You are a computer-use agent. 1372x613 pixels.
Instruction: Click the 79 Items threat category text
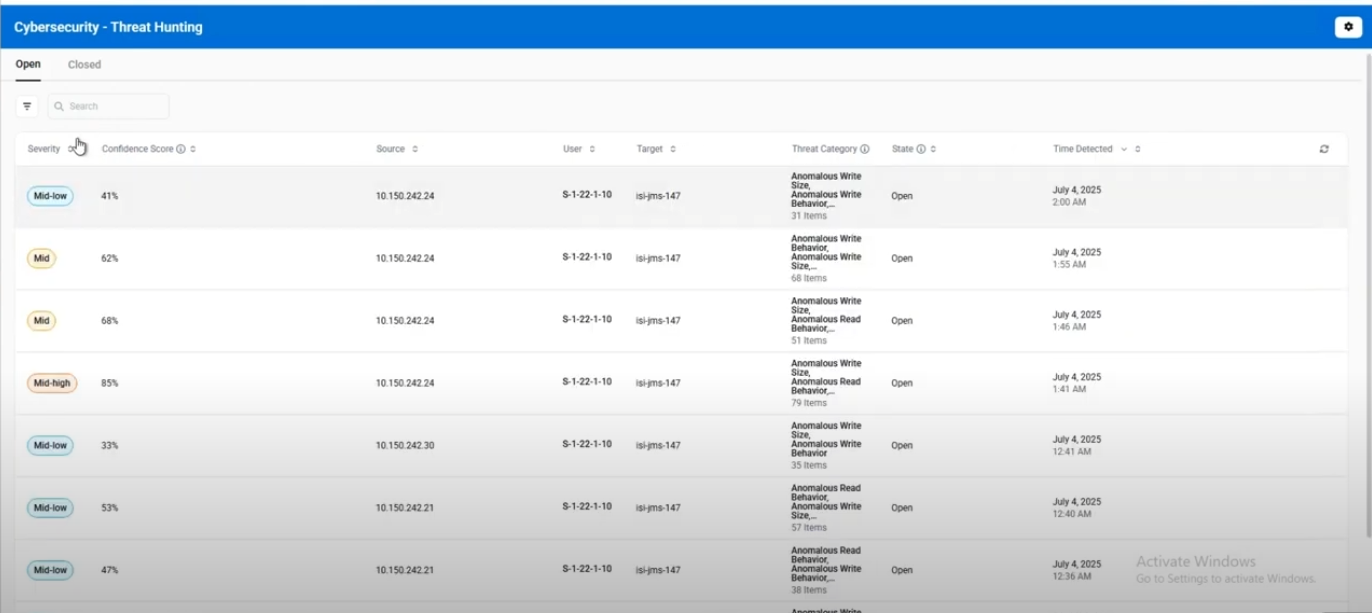point(809,403)
